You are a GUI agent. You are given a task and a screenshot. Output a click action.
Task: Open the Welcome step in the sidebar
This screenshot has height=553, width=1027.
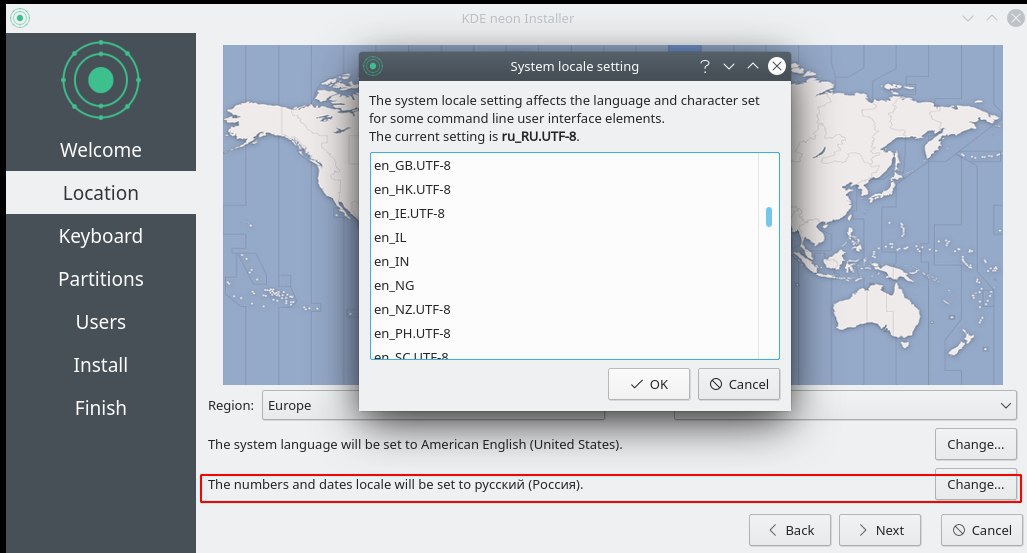click(x=101, y=150)
